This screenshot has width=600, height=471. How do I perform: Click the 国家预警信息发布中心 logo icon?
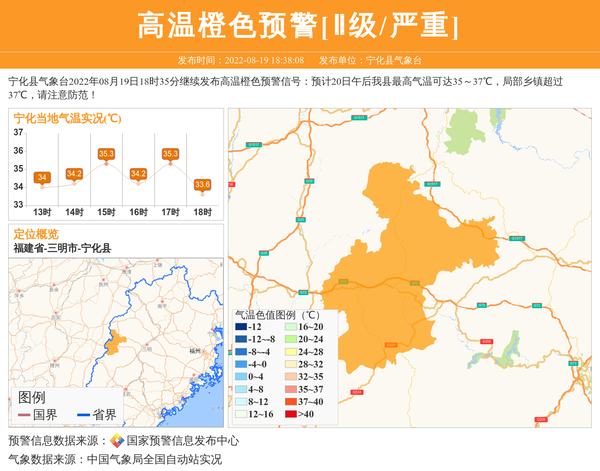117,441
